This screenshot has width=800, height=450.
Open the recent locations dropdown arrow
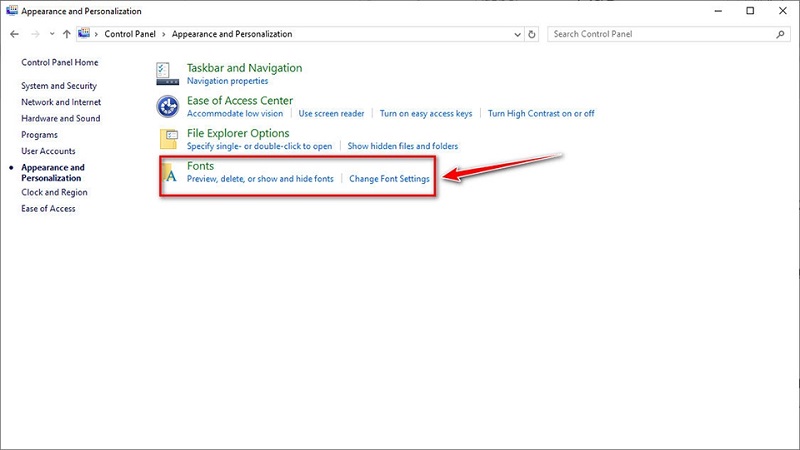pos(51,34)
